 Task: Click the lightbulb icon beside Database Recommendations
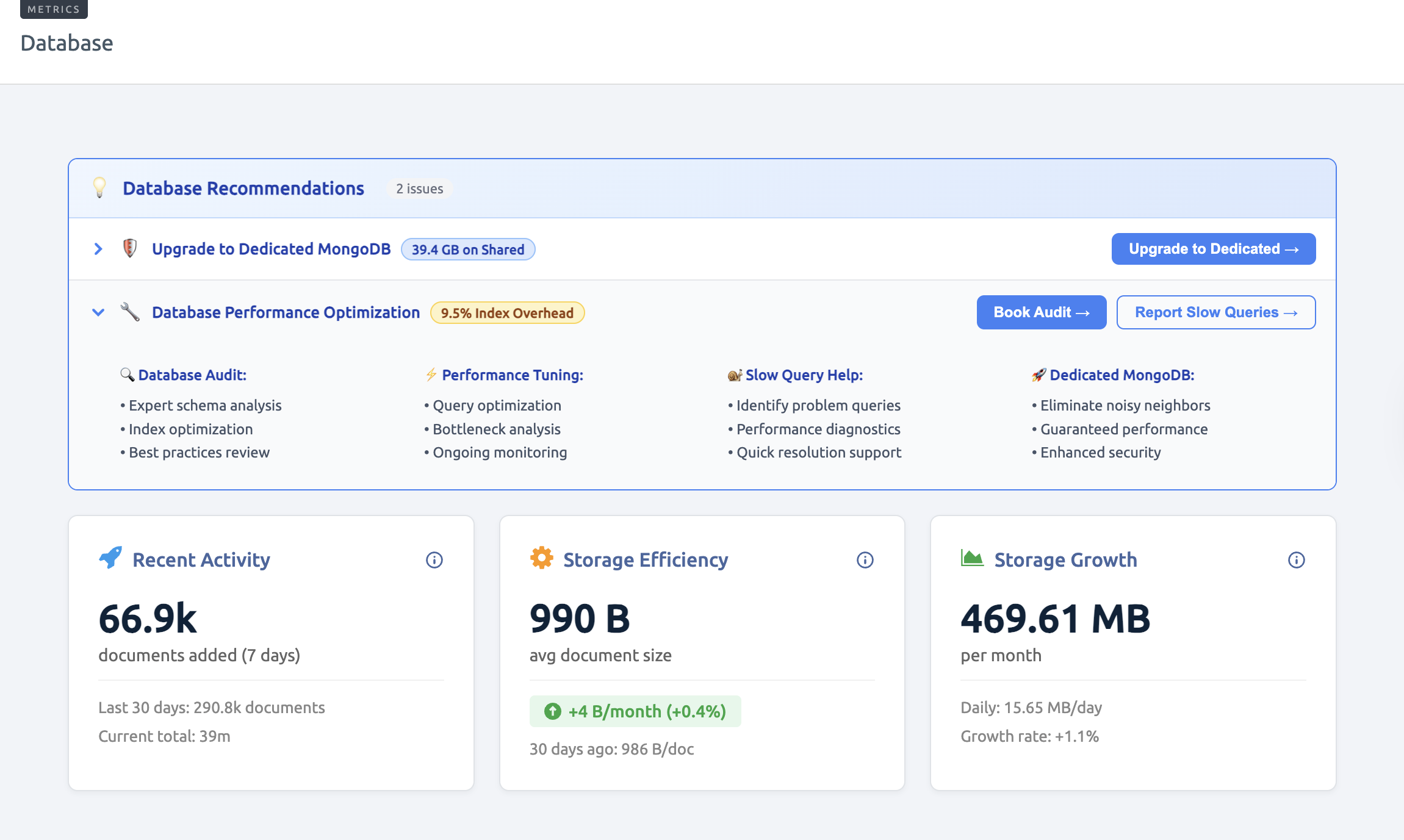99,188
